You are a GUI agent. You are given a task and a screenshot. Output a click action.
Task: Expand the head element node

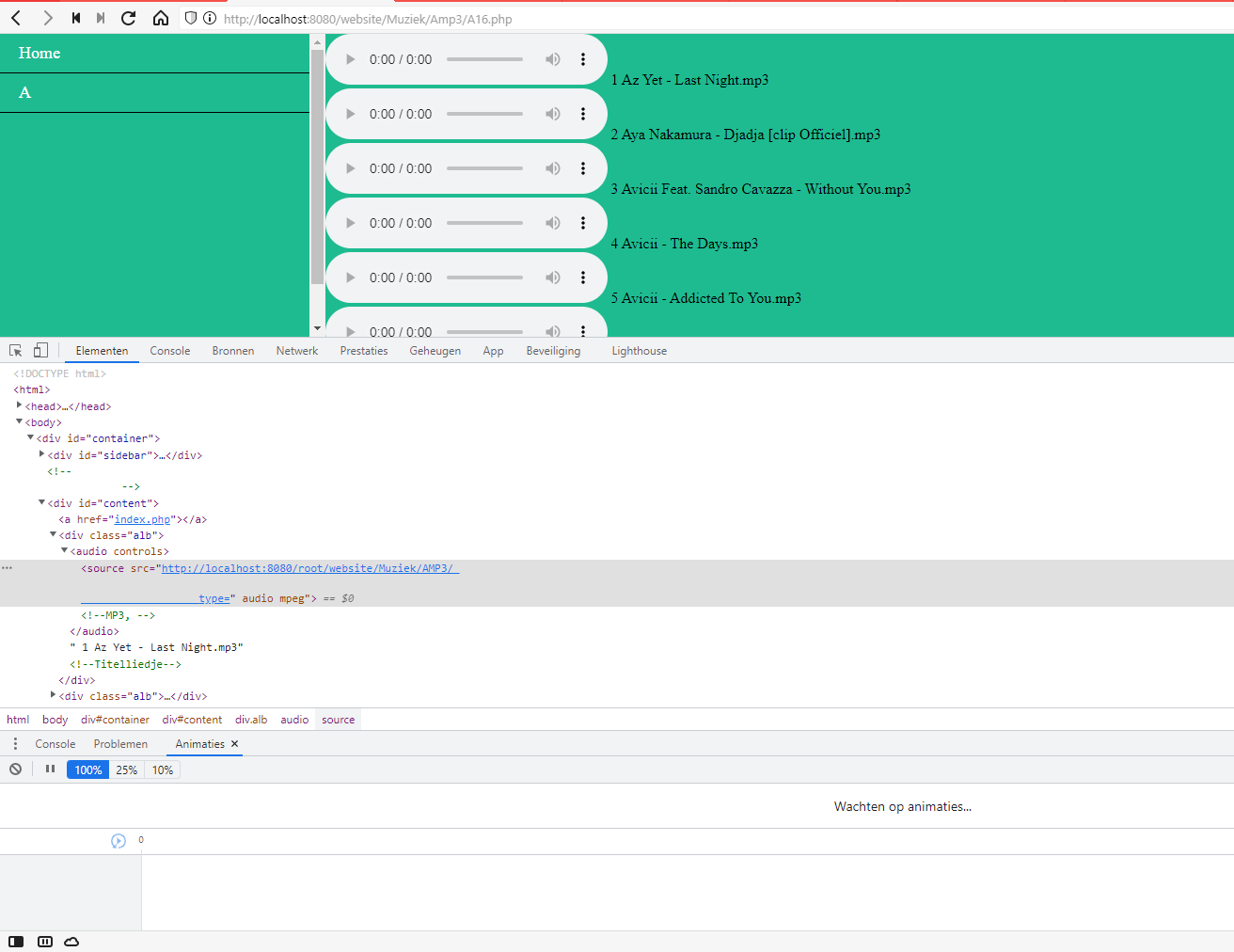pyautogui.click(x=19, y=405)
